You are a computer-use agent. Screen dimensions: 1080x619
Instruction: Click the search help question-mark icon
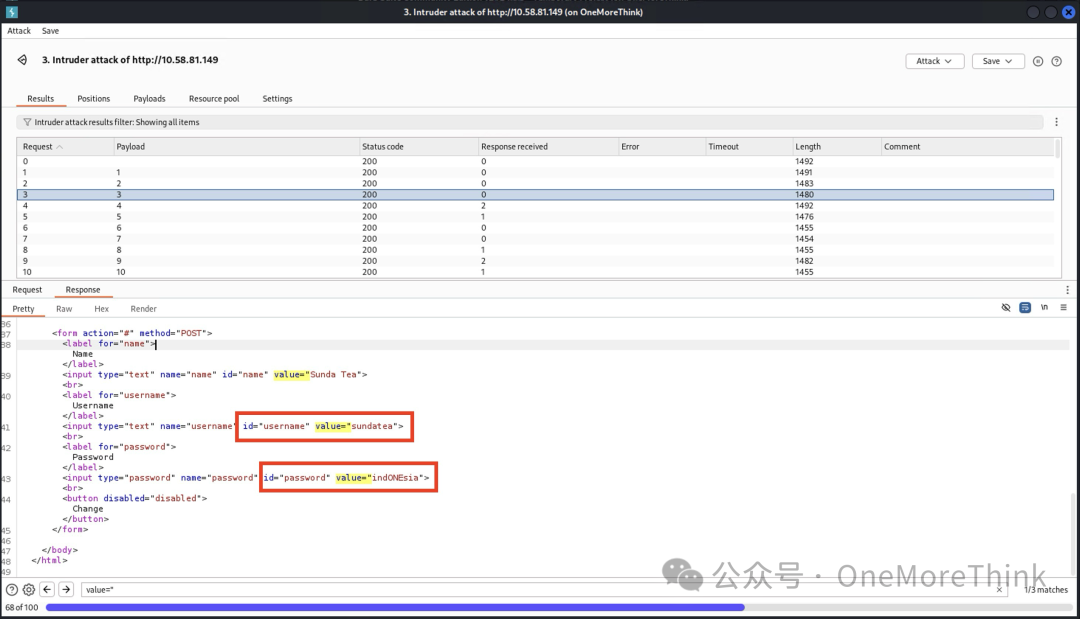pos(12,589)
